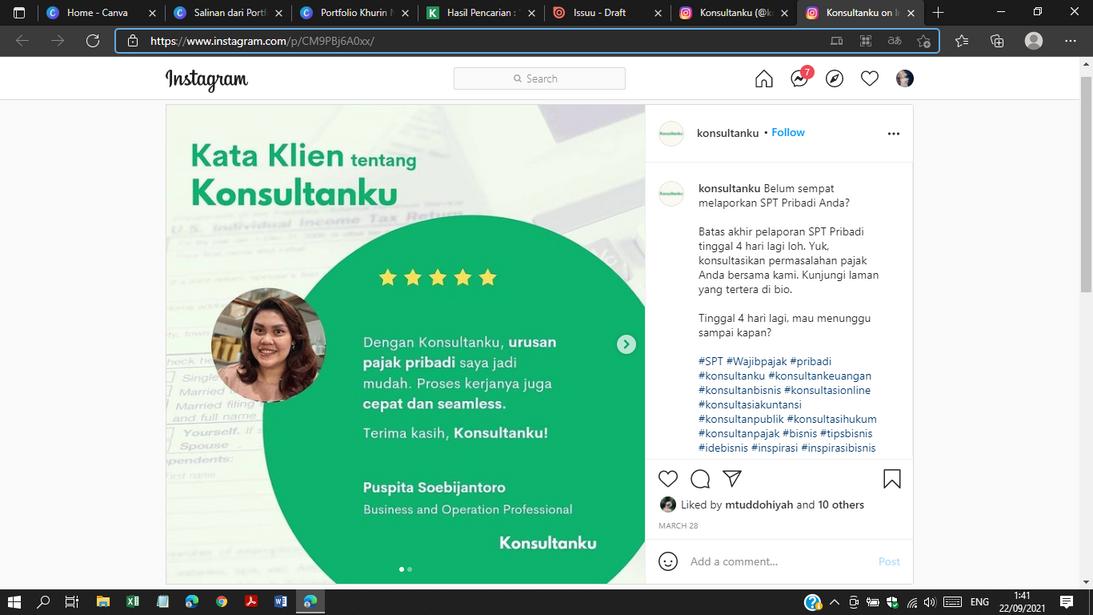Like the post with heart icon
The height and width of the screenshot is (615, 1093).
668,478
